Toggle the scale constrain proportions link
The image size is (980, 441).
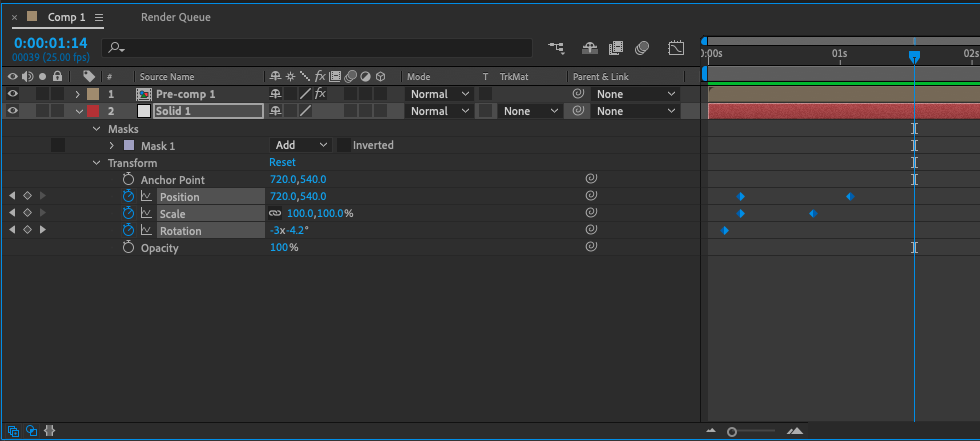click(275, 214)
